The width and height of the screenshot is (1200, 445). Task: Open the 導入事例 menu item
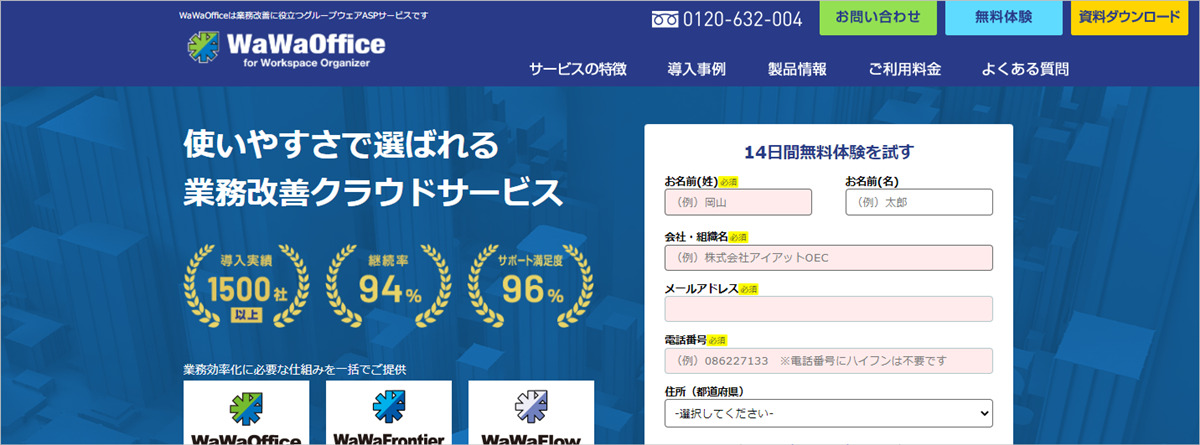(x=697, y=69)
